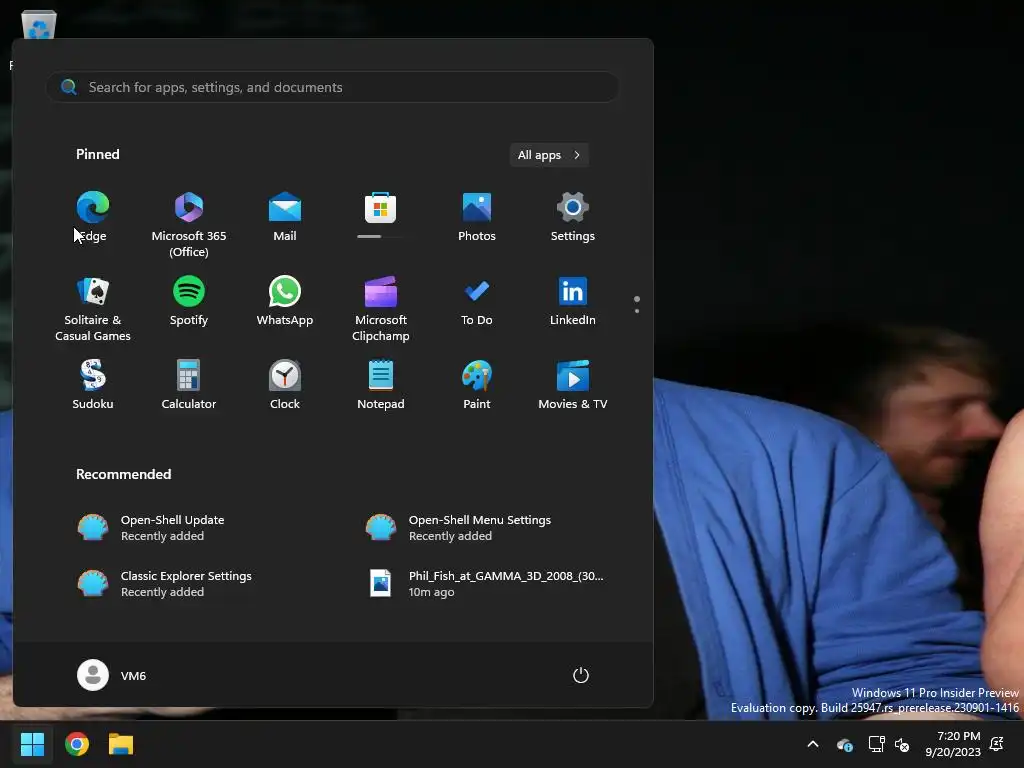Click the Windows Start button on taskbar
The width and height of the screenshot is (1024, 768).
33,744
